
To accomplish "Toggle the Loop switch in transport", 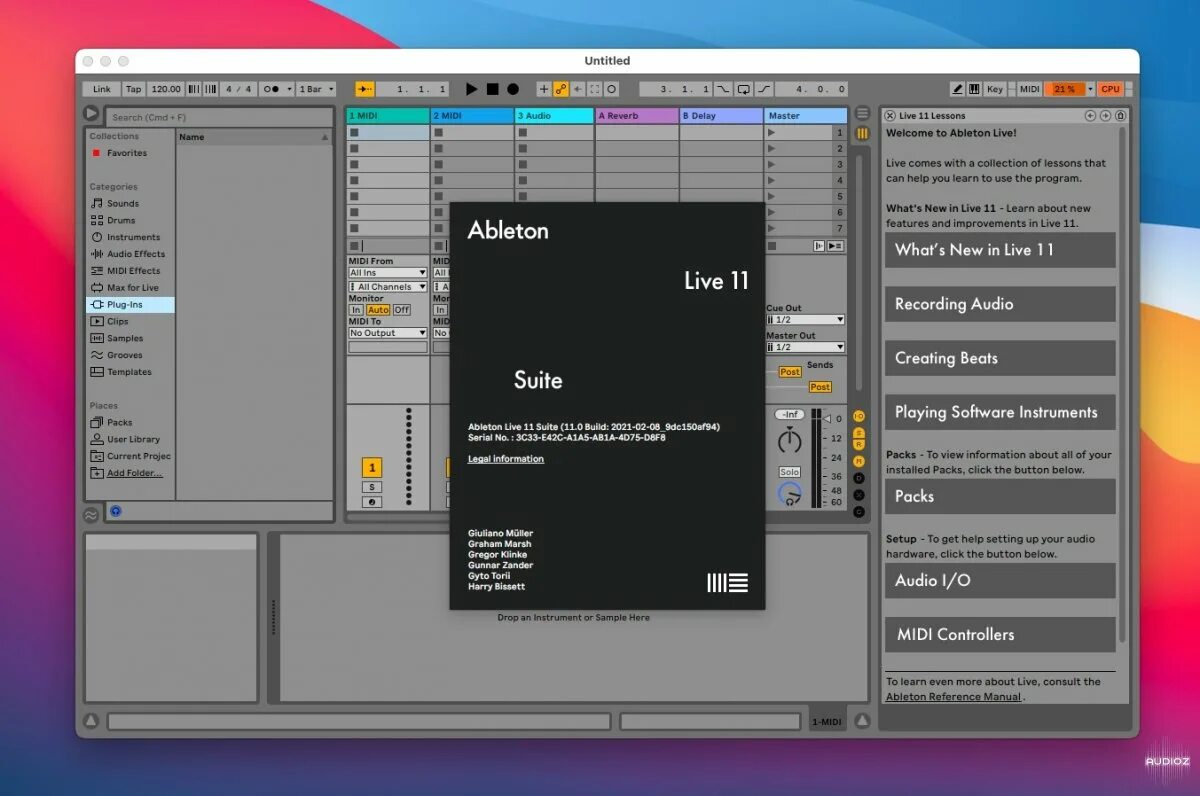I will pyautogui.click(x=744, y=89).
